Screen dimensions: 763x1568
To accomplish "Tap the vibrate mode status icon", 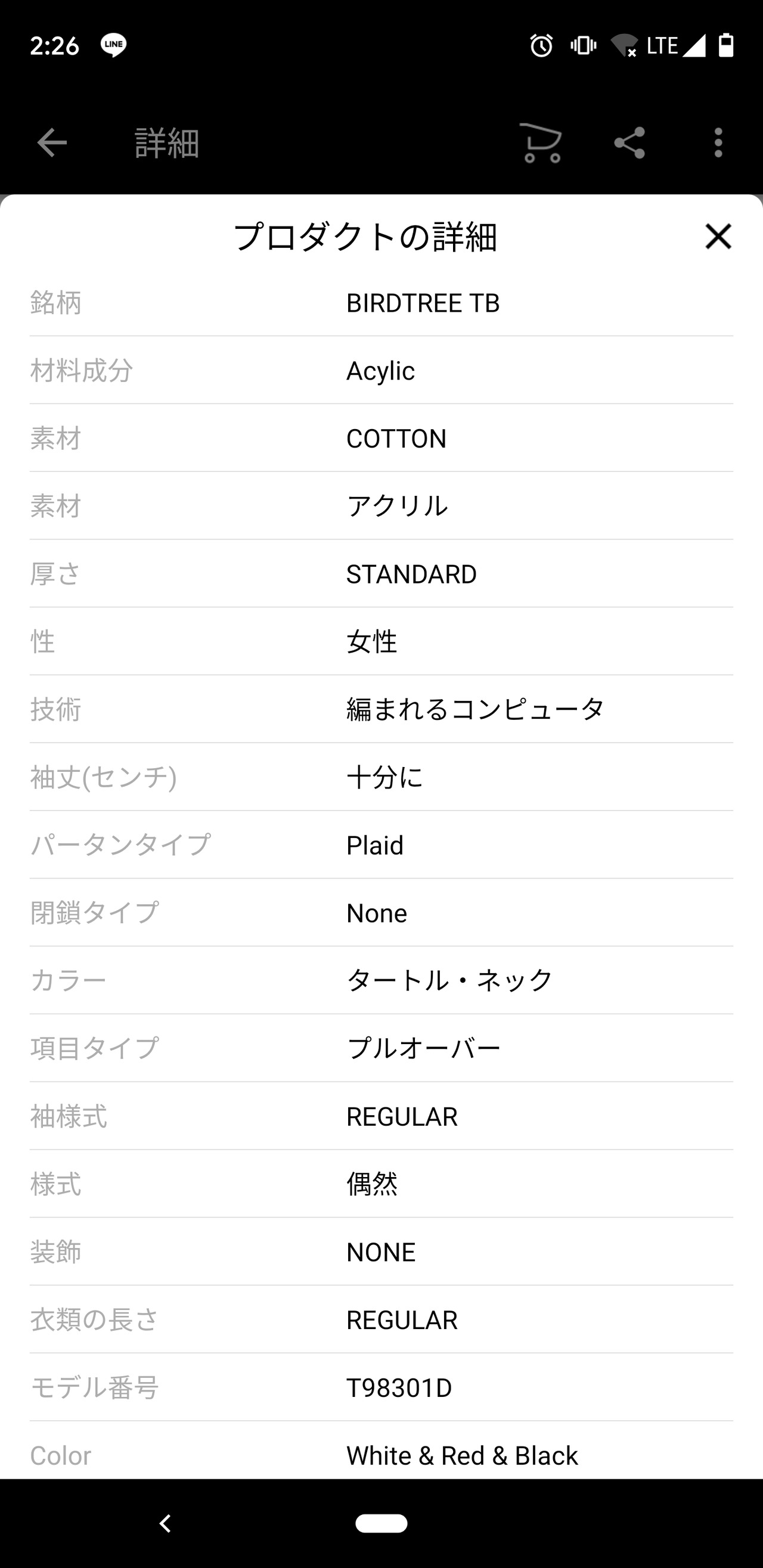I will click(583, 46).
